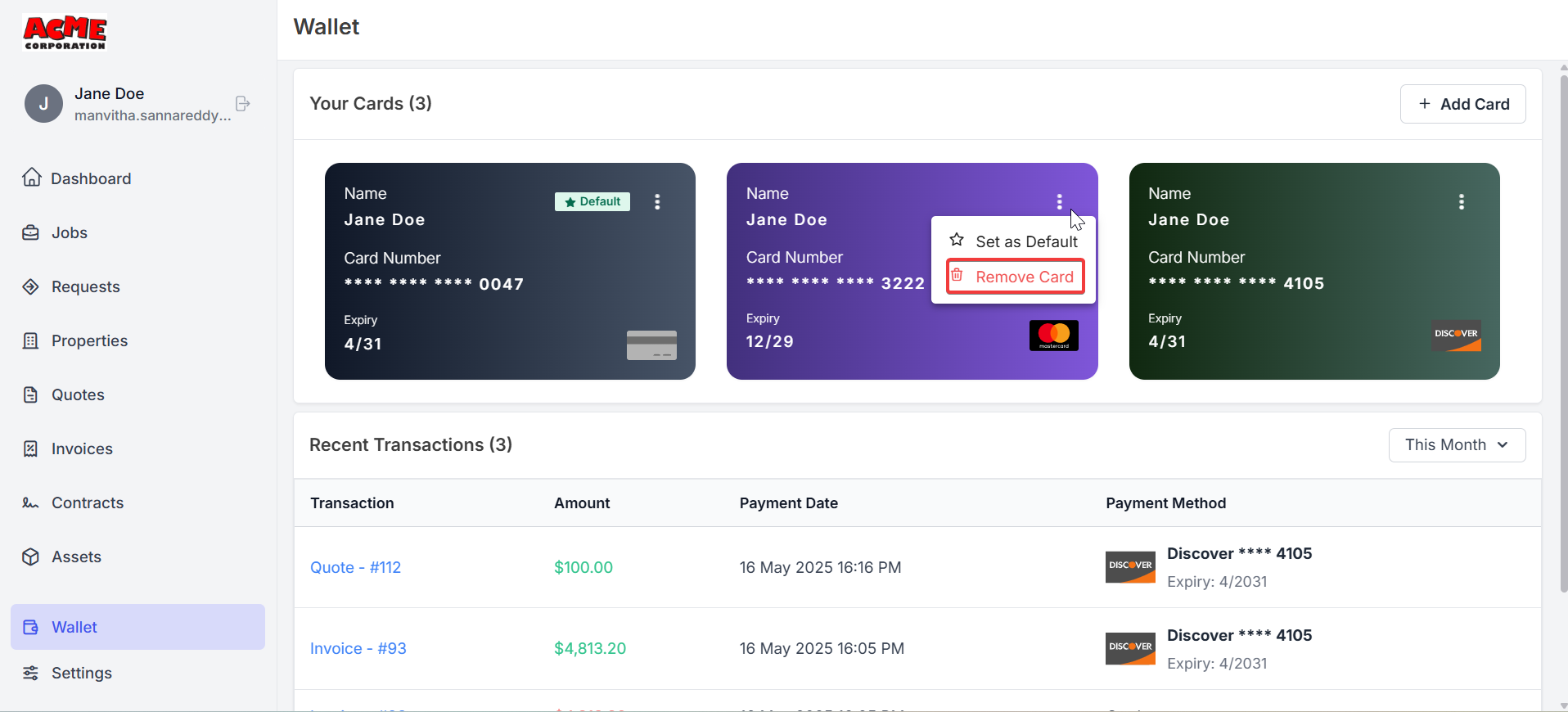
Task: Select Set as Default menu option
Action: click(x=1015, y=241)
